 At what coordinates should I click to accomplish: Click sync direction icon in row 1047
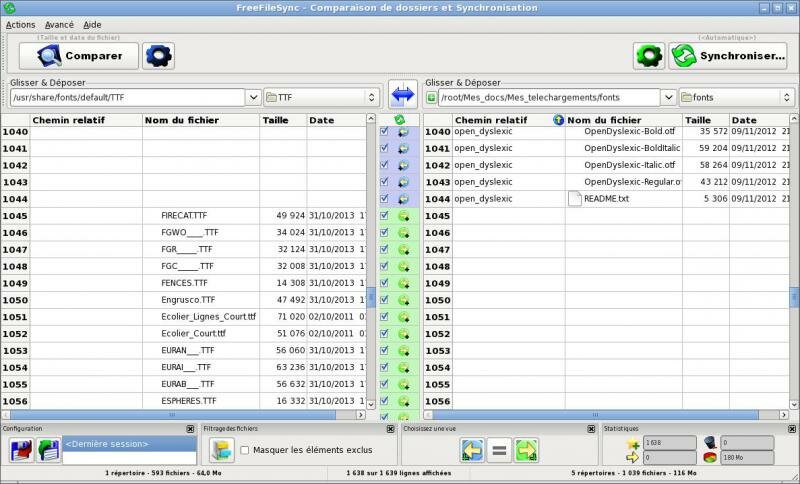pos(403,250)
